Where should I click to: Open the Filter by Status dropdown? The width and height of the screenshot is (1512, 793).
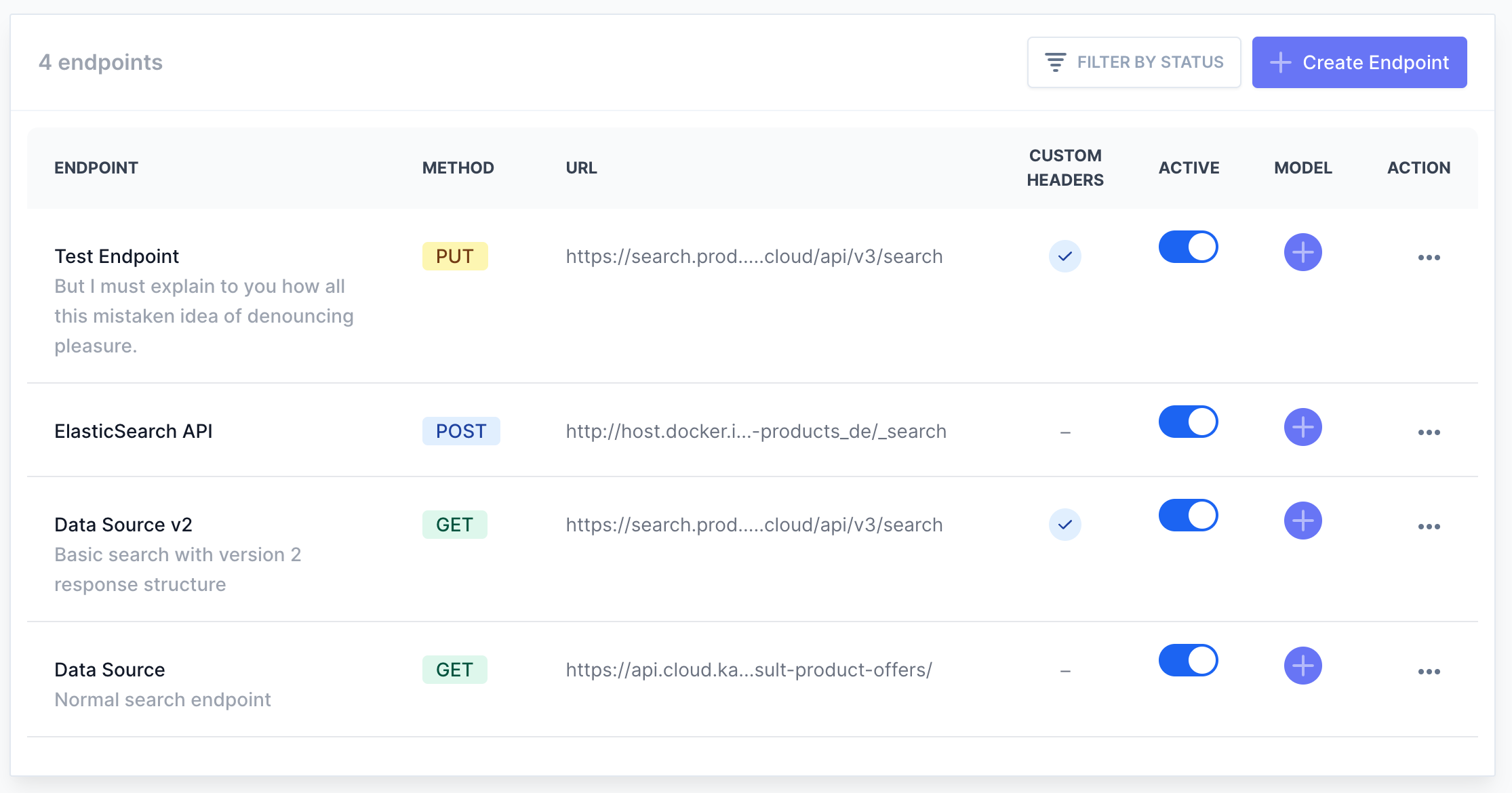coord(1134,62)
